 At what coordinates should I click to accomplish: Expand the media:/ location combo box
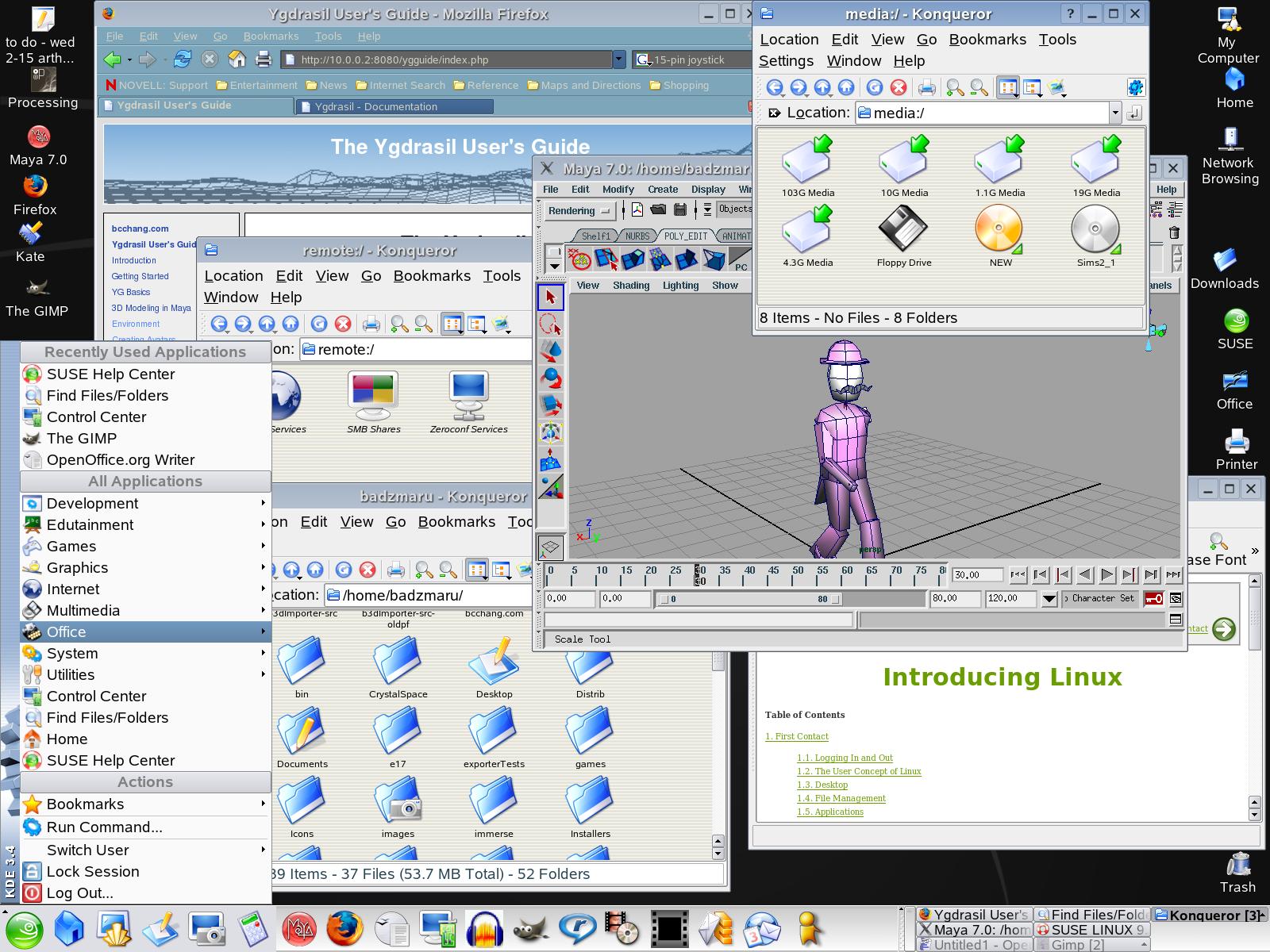coord(1114,113)
